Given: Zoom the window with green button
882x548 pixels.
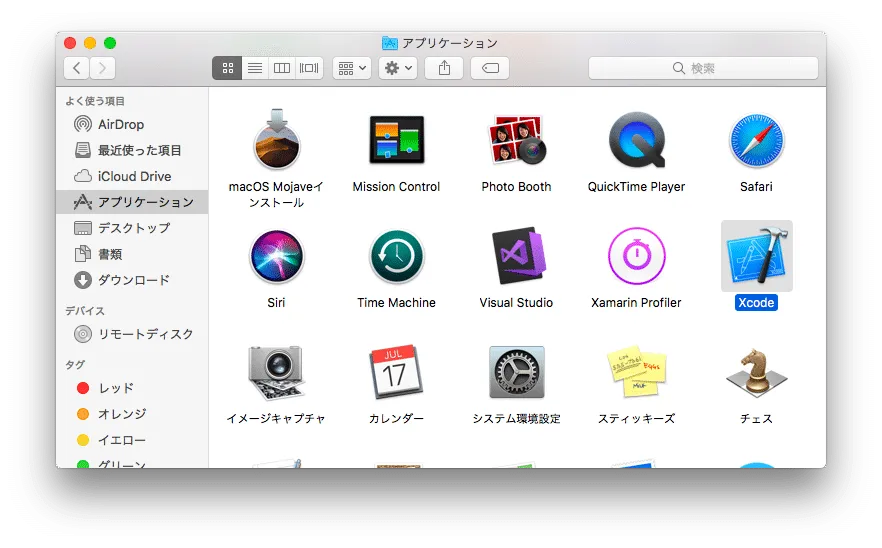Looking at the screenshot, I should (x=110, y=43).
